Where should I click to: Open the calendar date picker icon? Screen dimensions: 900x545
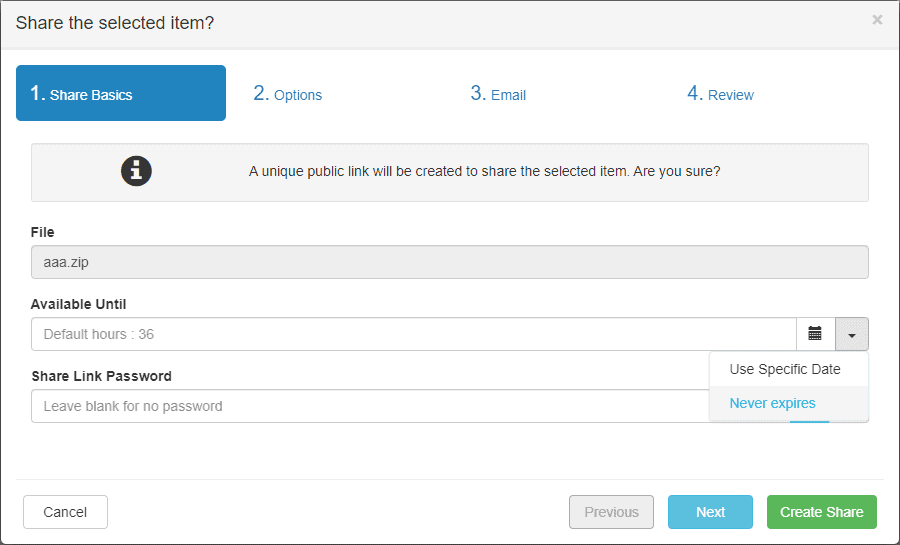(815, 334)
